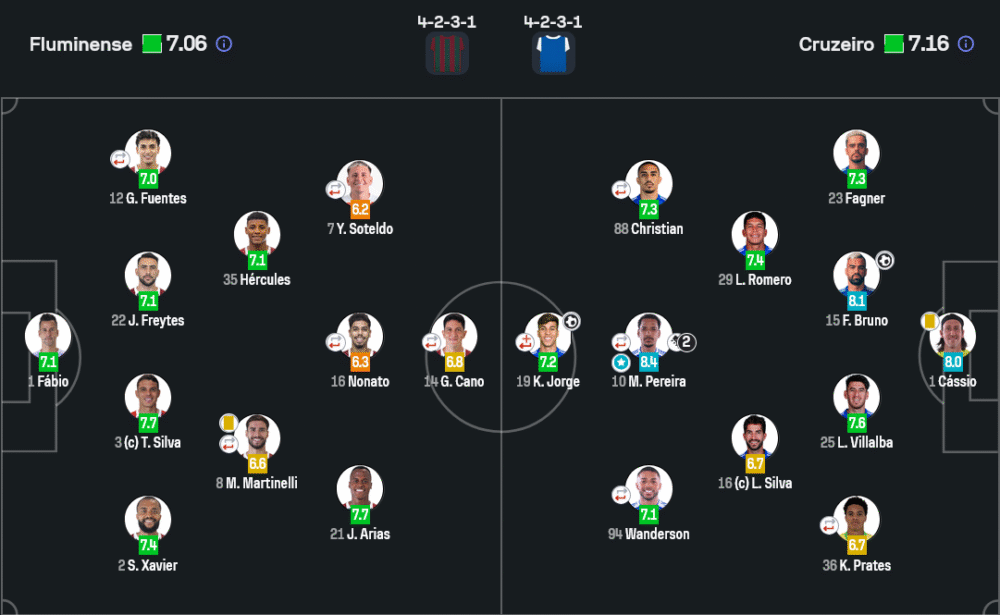Click the Fluminense team name
Screen dimensions: 1000x615
[81, 45]
